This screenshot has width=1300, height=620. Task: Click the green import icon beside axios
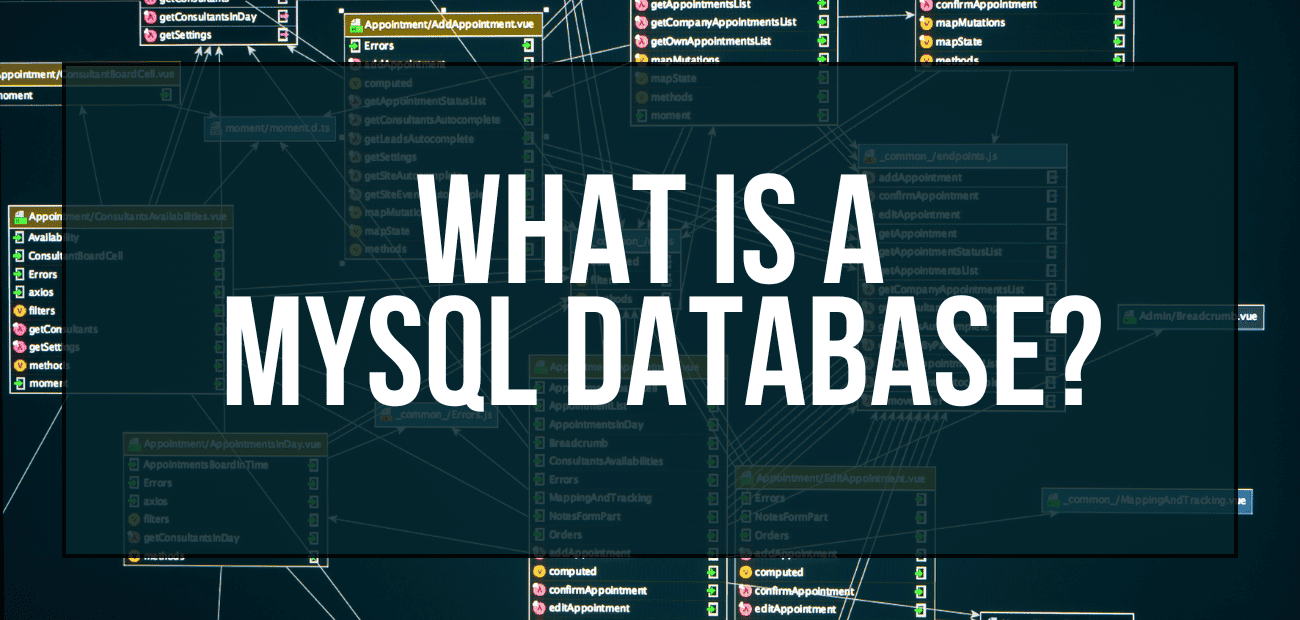[x=21, y=292]
